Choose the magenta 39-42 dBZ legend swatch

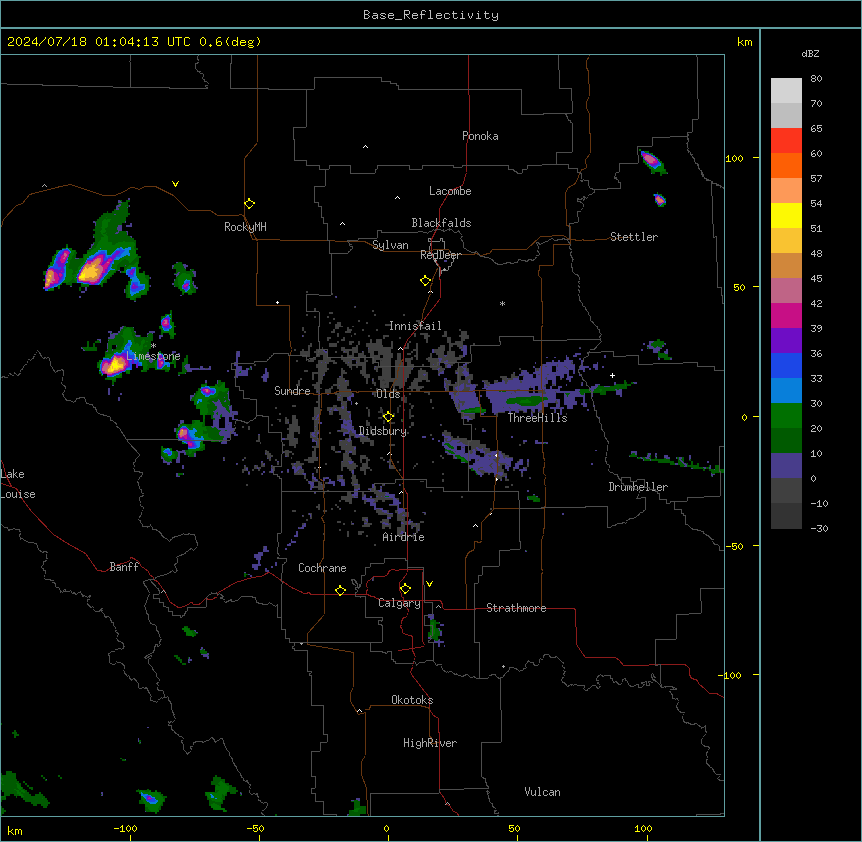tap(786, 315)
